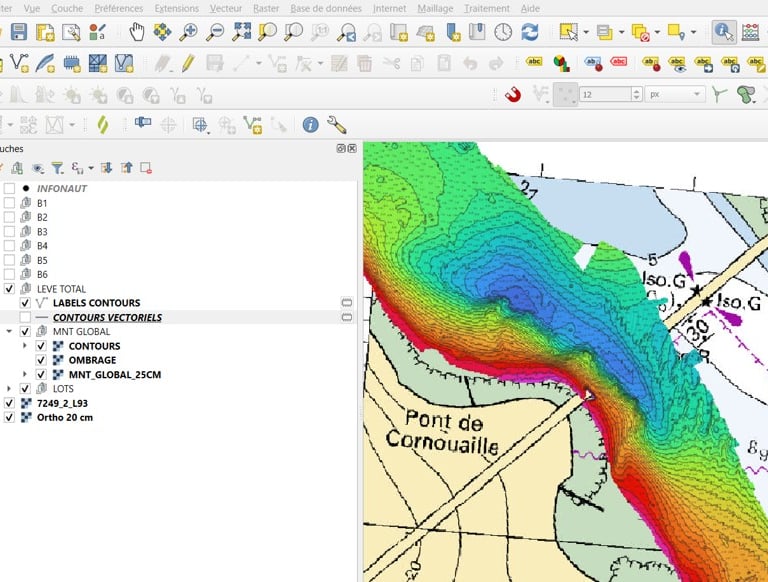Hide the Ortho 20 cm layer
Screen dimensions: 768x582
[x=9, y=417]
